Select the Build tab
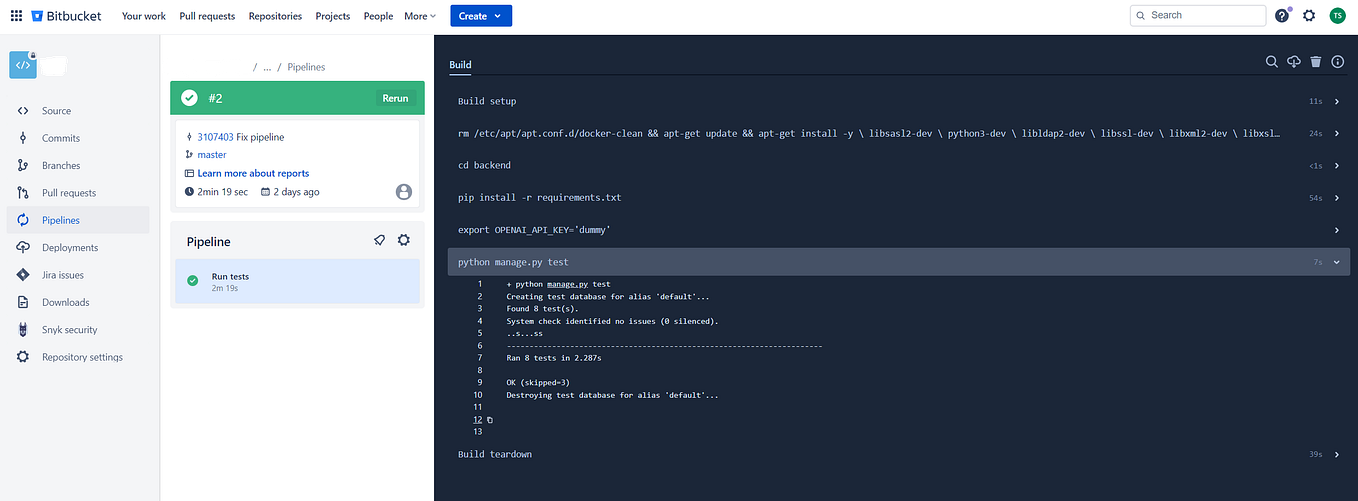 pyautogui.click(x=460, y=65)
